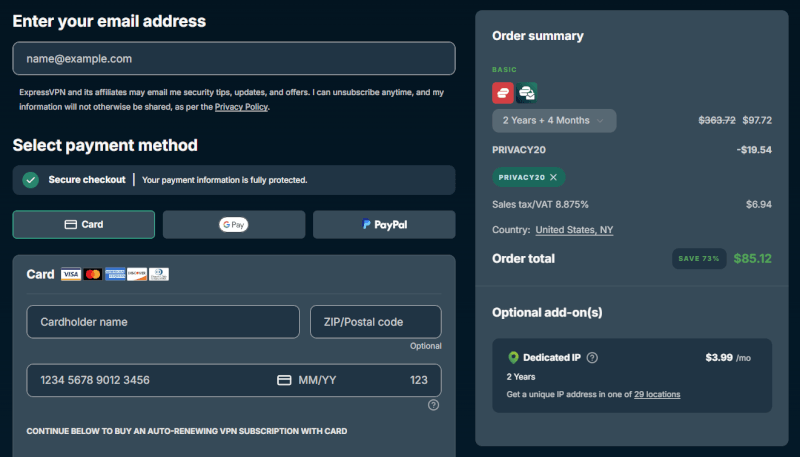Click the $97.72 plan price
The height and width of the screenshot is (457, 800).
tap(757, 120)
